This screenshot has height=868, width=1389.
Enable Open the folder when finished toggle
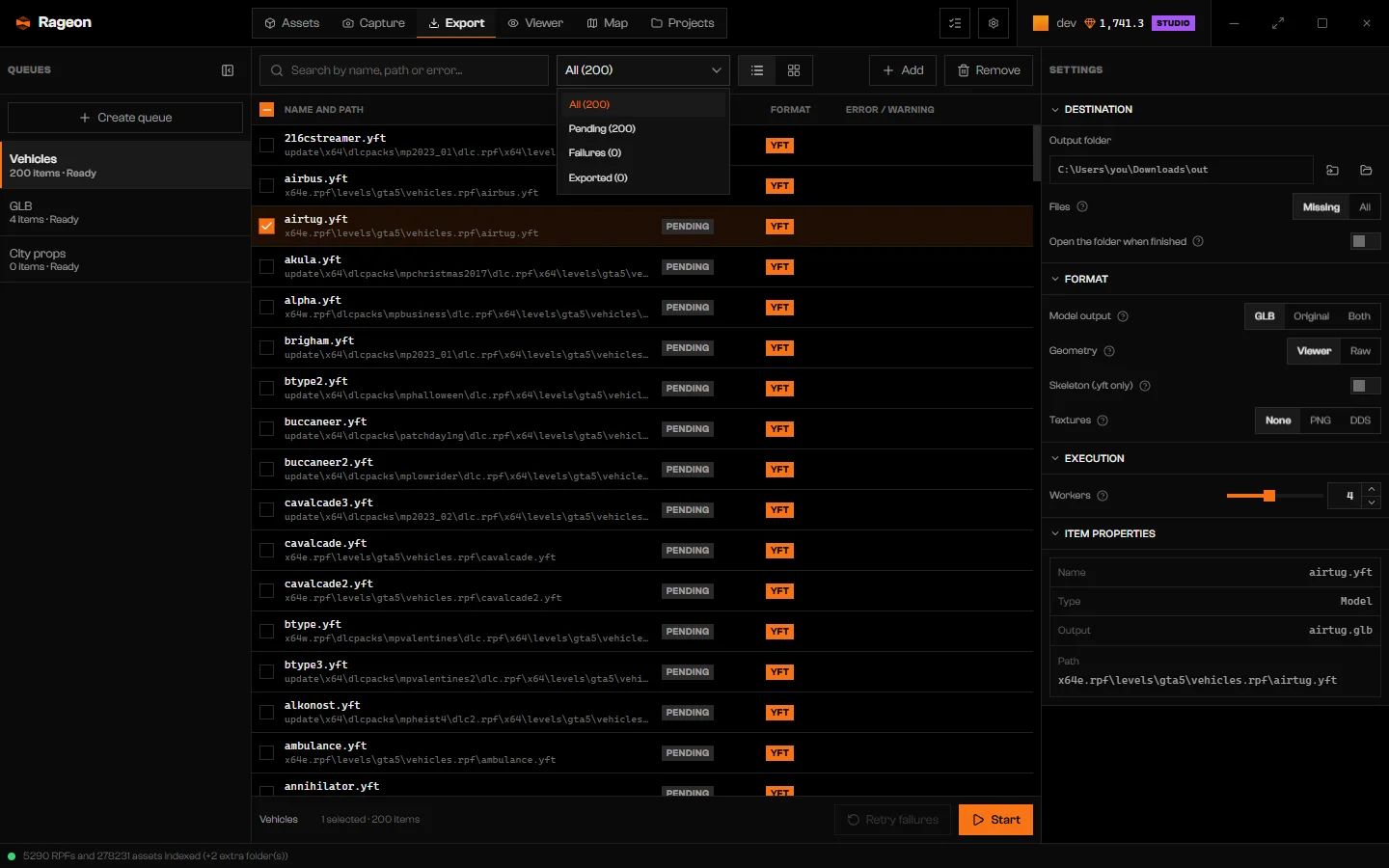(x=1366, y=241)
